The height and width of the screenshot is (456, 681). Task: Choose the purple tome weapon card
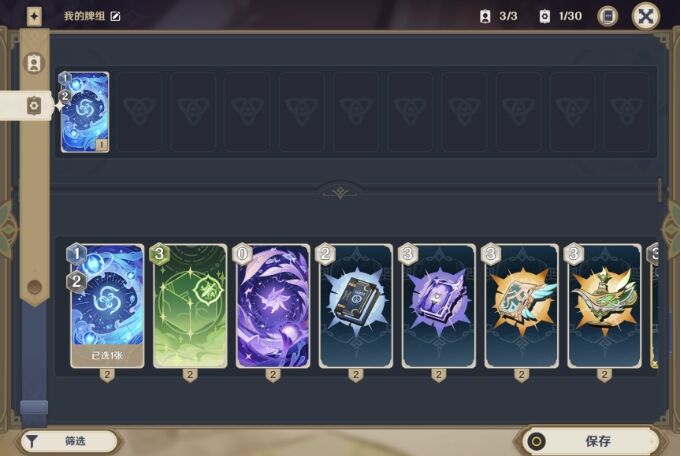click(439, 306)
